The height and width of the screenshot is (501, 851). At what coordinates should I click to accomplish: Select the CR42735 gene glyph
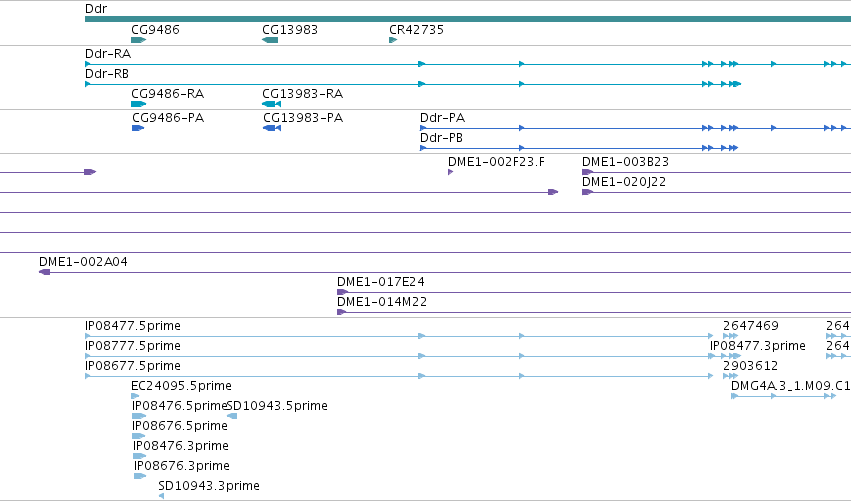click(x=393, y=40)
